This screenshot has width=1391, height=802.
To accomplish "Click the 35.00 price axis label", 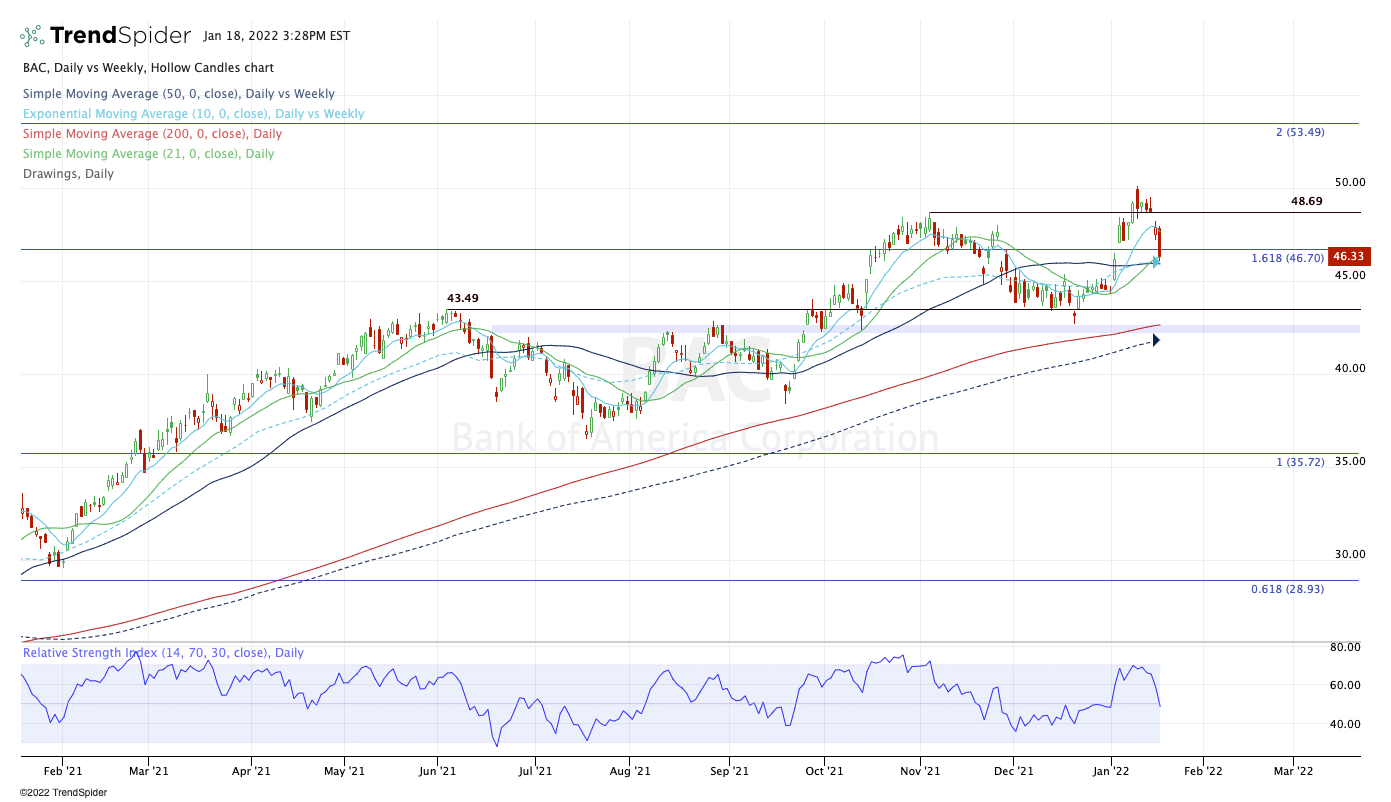I will pyautogui.click(x=1349, y=461).
